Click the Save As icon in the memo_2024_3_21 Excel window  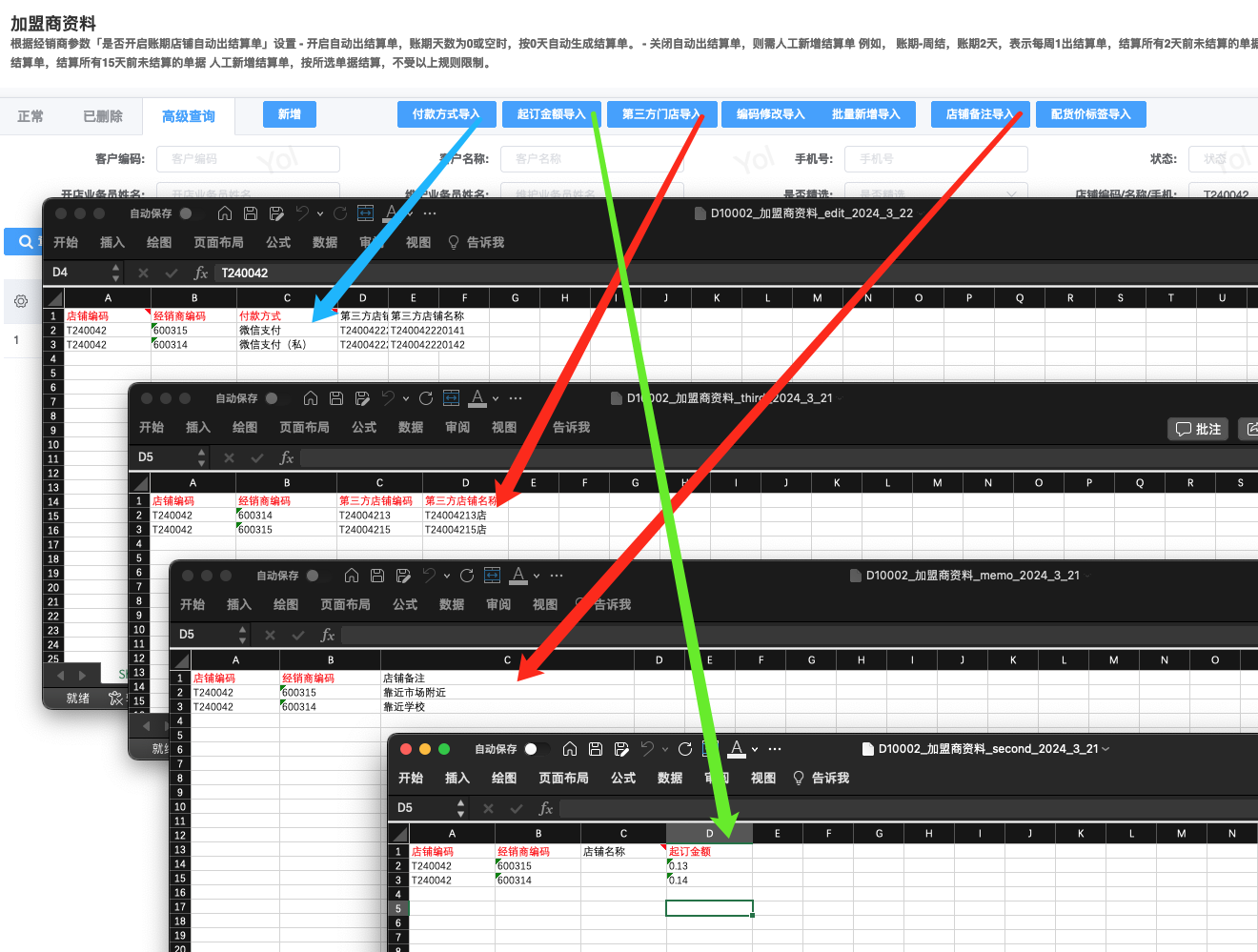(x=403, y=576)
